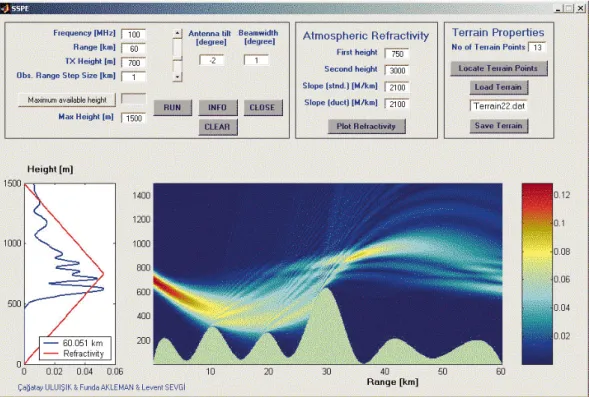This screenshot has height=397, width=589.
Task: Click the Save Terrain button
Action: [498, 126]
